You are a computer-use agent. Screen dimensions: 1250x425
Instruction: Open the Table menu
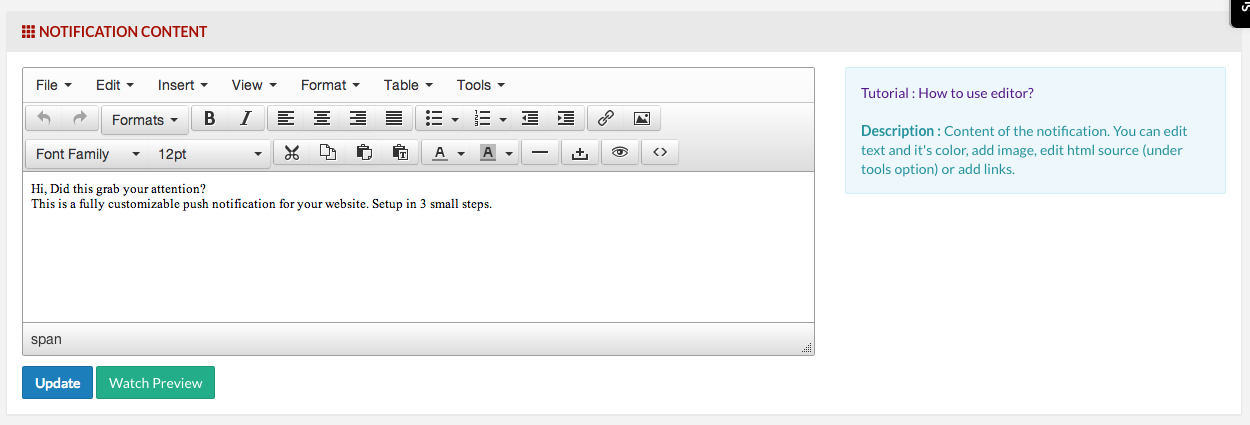409,85
